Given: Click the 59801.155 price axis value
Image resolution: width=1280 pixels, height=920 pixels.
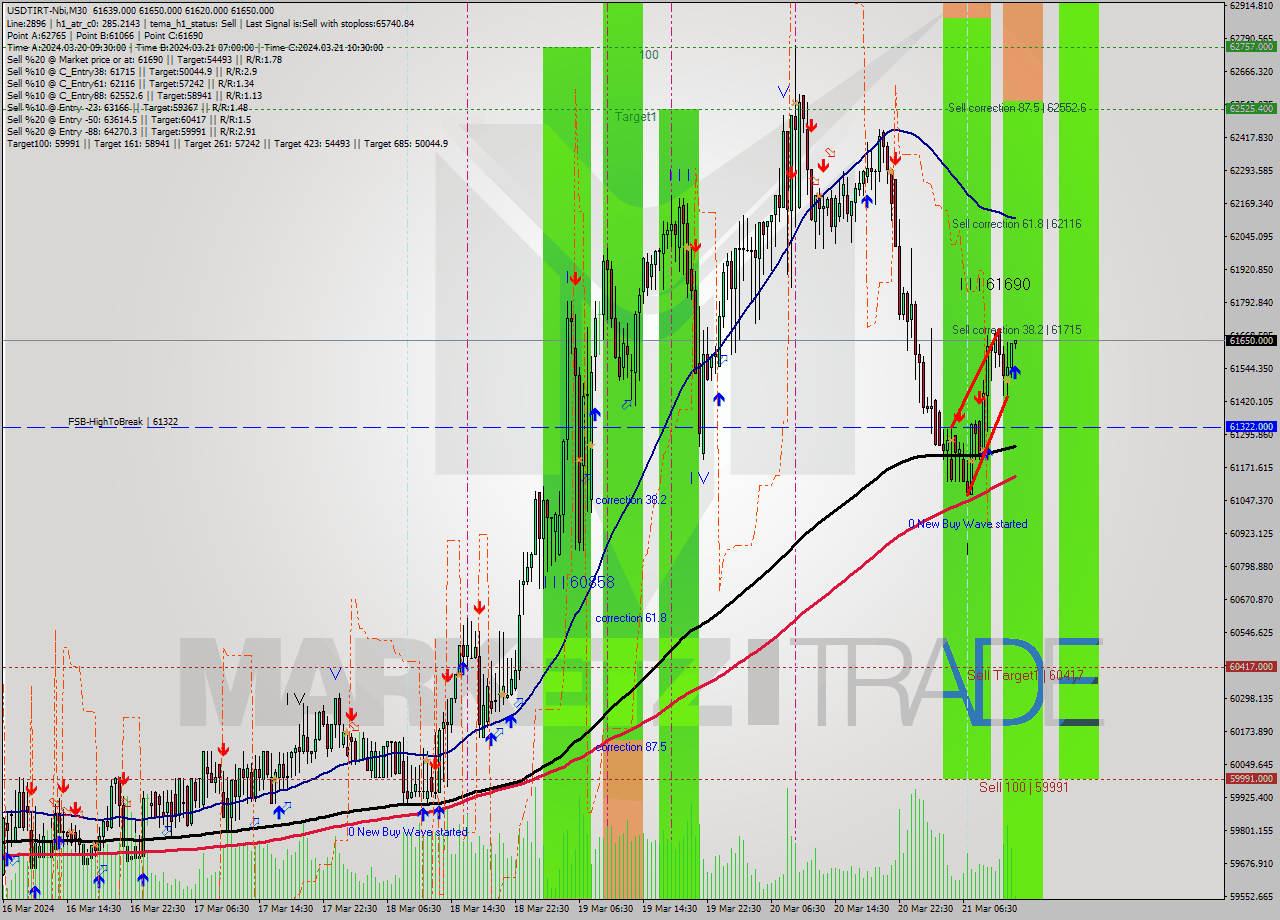Looking at the screenshot, I should pyautogui.click(x=1251, y=831).
